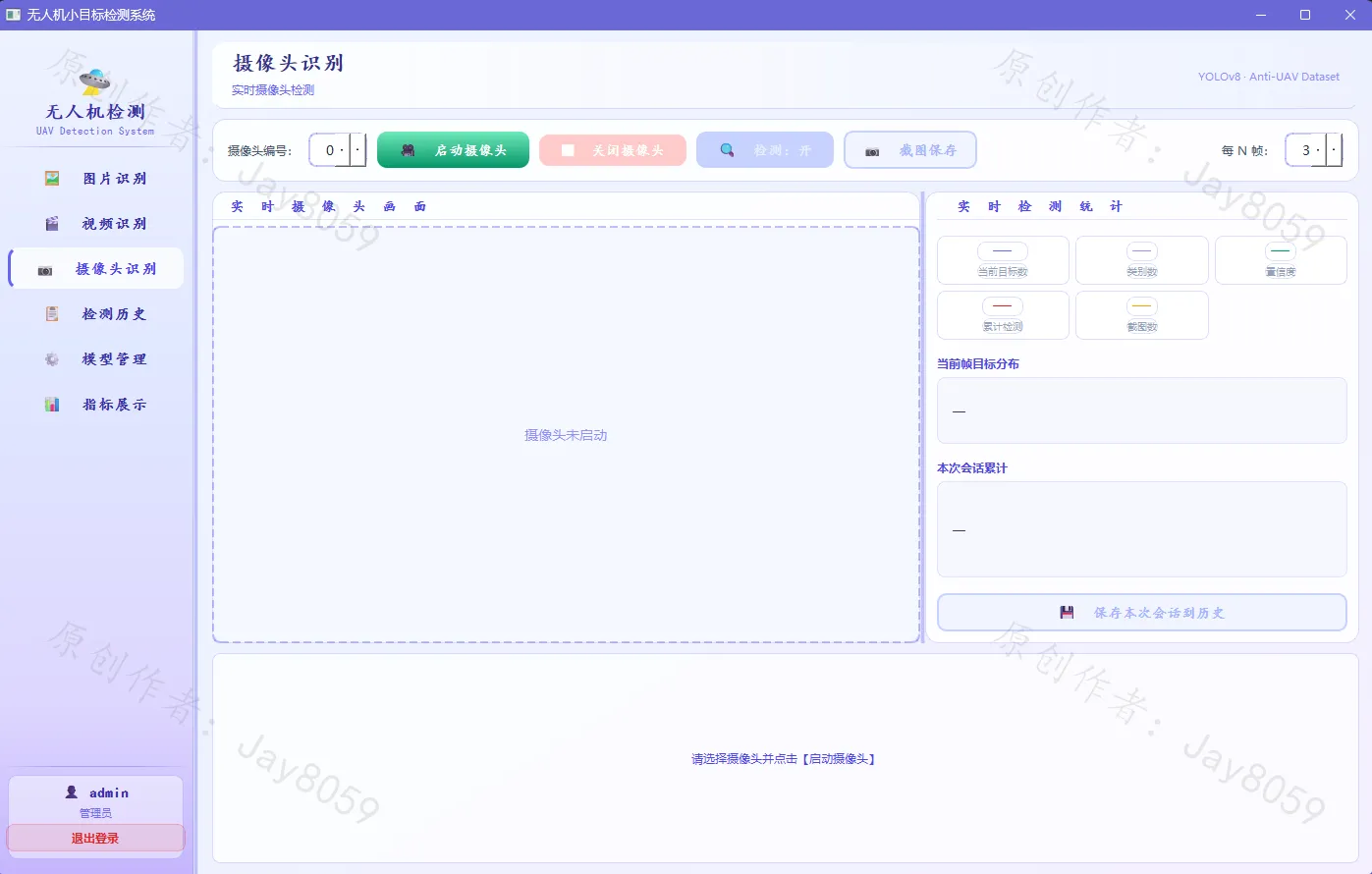This screenshot has width=1372, height=874.
Task: Click the camera icon on 启动摄像头 button
Action: [x=408, y=150]
